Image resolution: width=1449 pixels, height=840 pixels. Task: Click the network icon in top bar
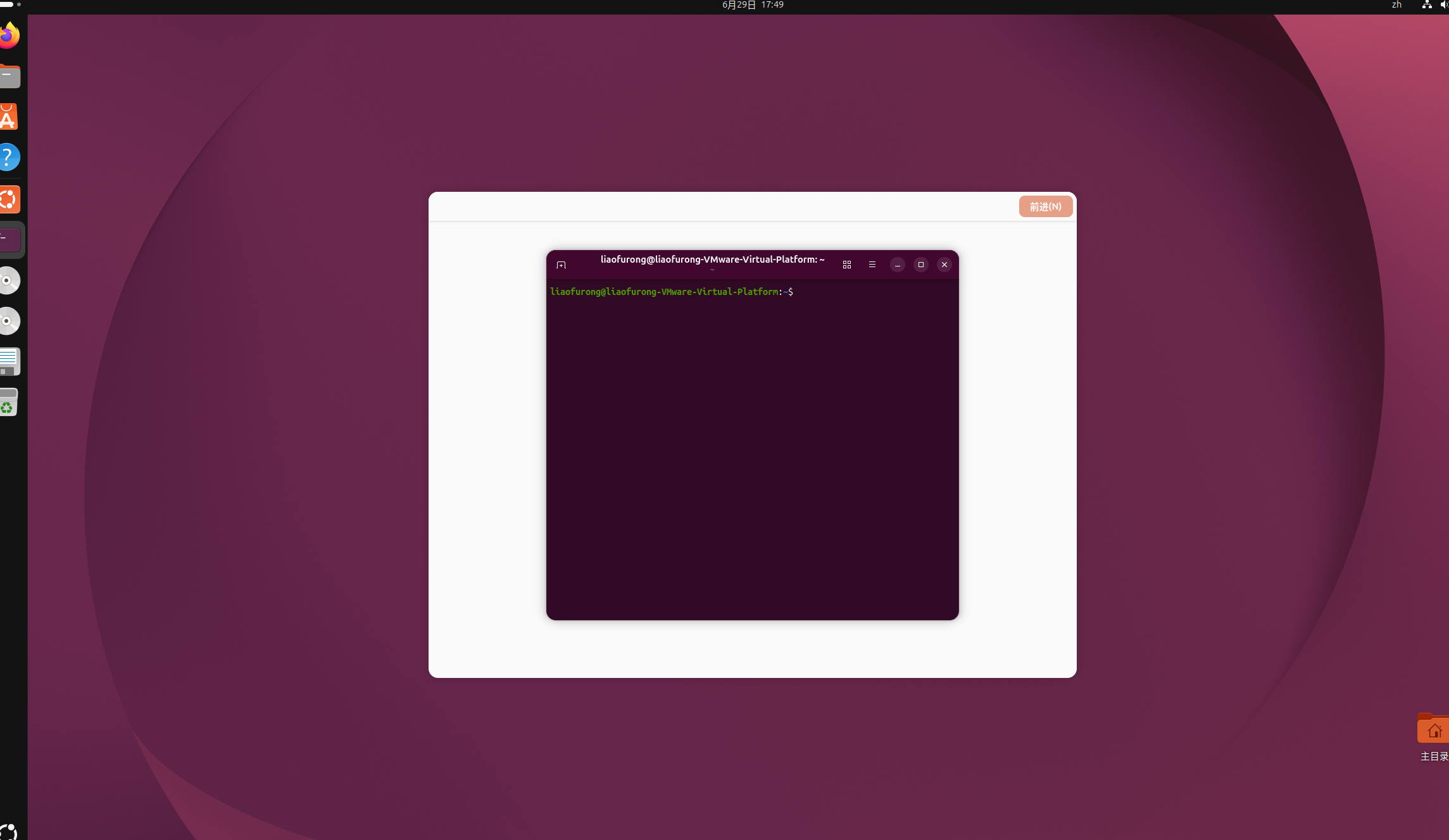pos(1427,5)
